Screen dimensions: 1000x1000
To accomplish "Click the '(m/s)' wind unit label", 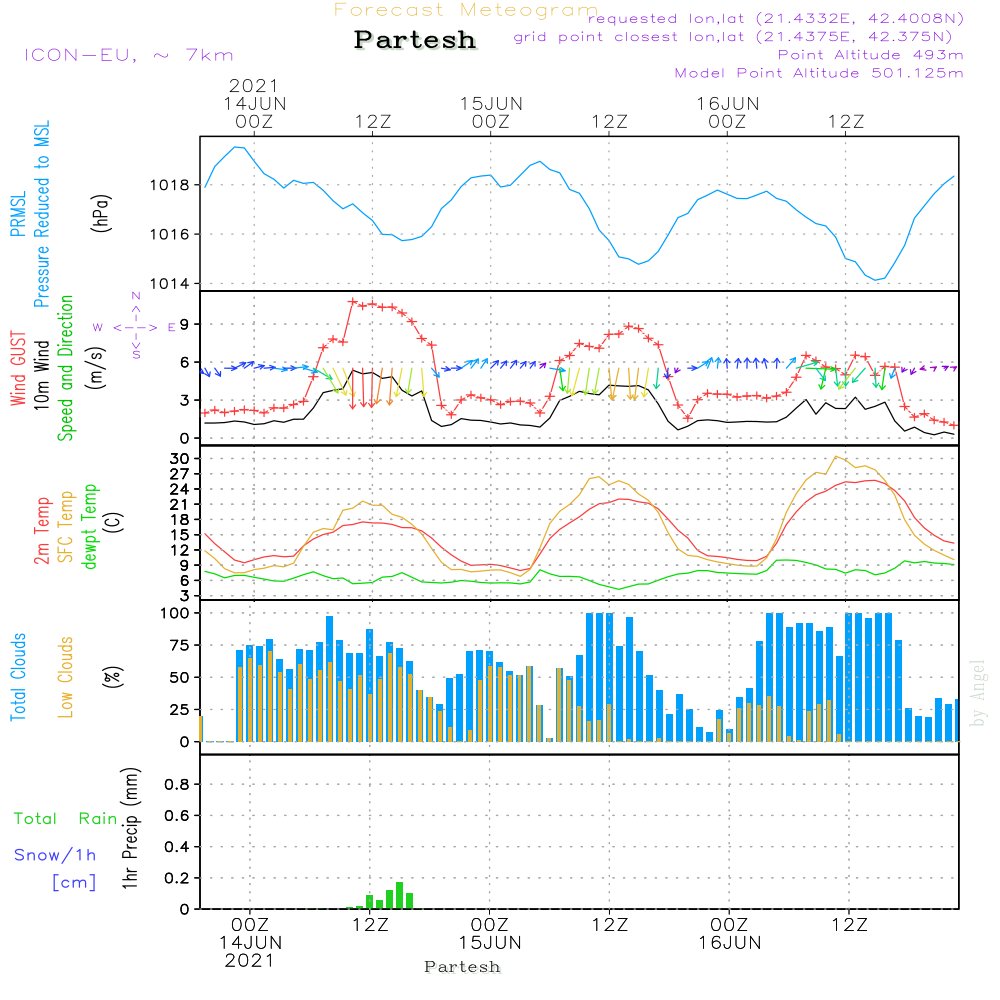I will click(97, 368).
